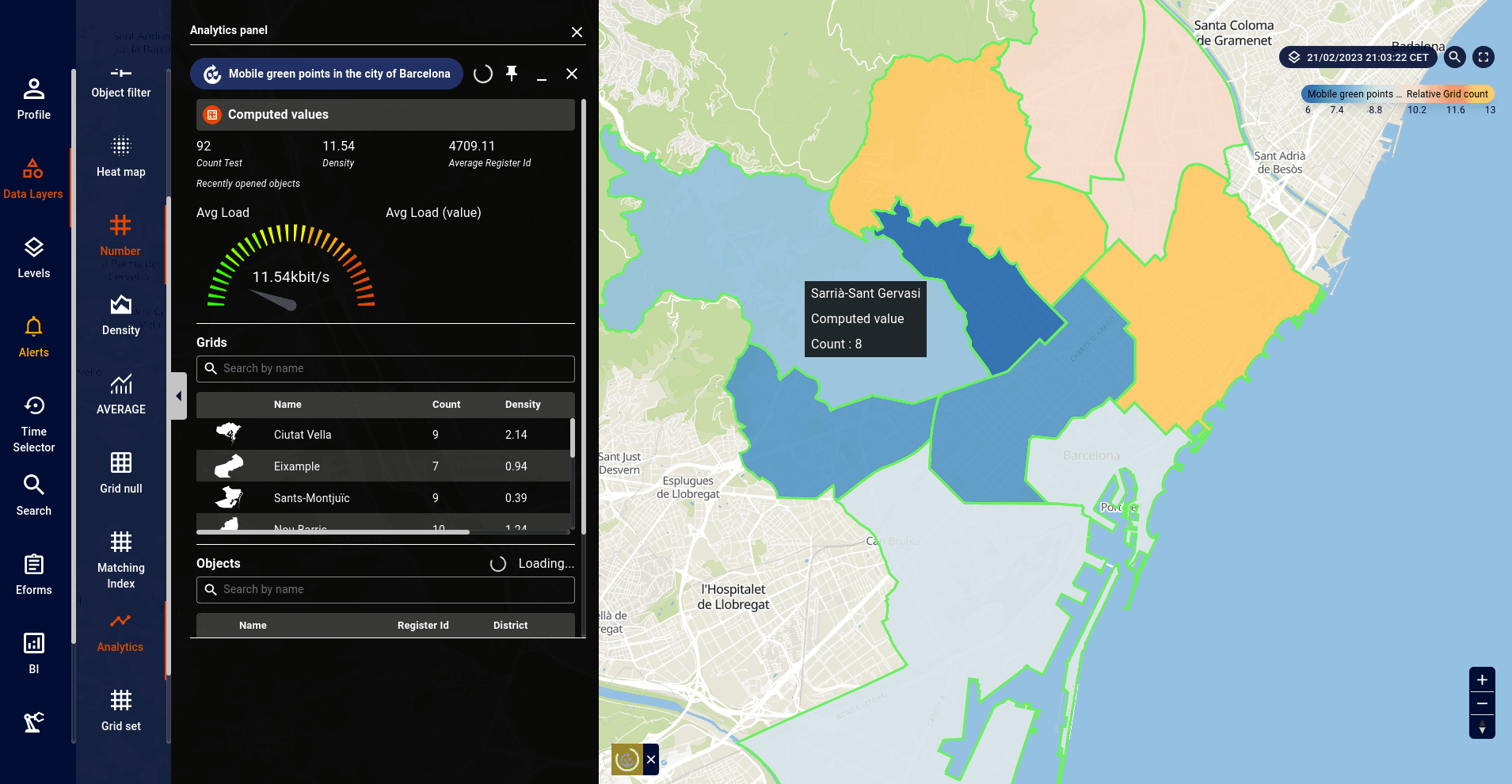Image resolution: width=1512 pixels, height=784 pixels.
Task: Select the Matching Index tool
Action: coord(121,561)
